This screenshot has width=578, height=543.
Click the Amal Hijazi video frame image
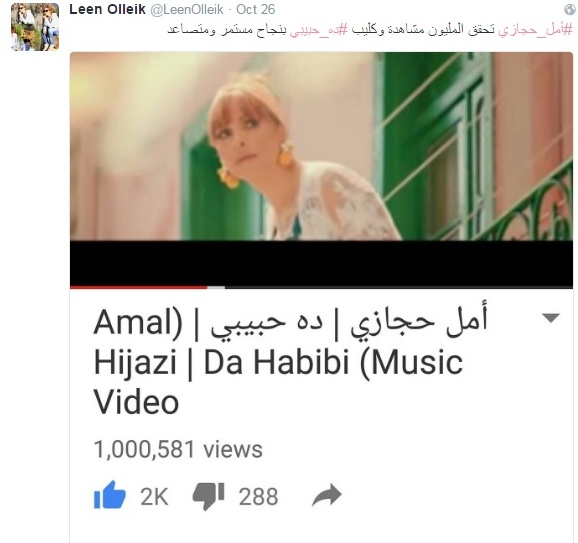click(321, 146)
